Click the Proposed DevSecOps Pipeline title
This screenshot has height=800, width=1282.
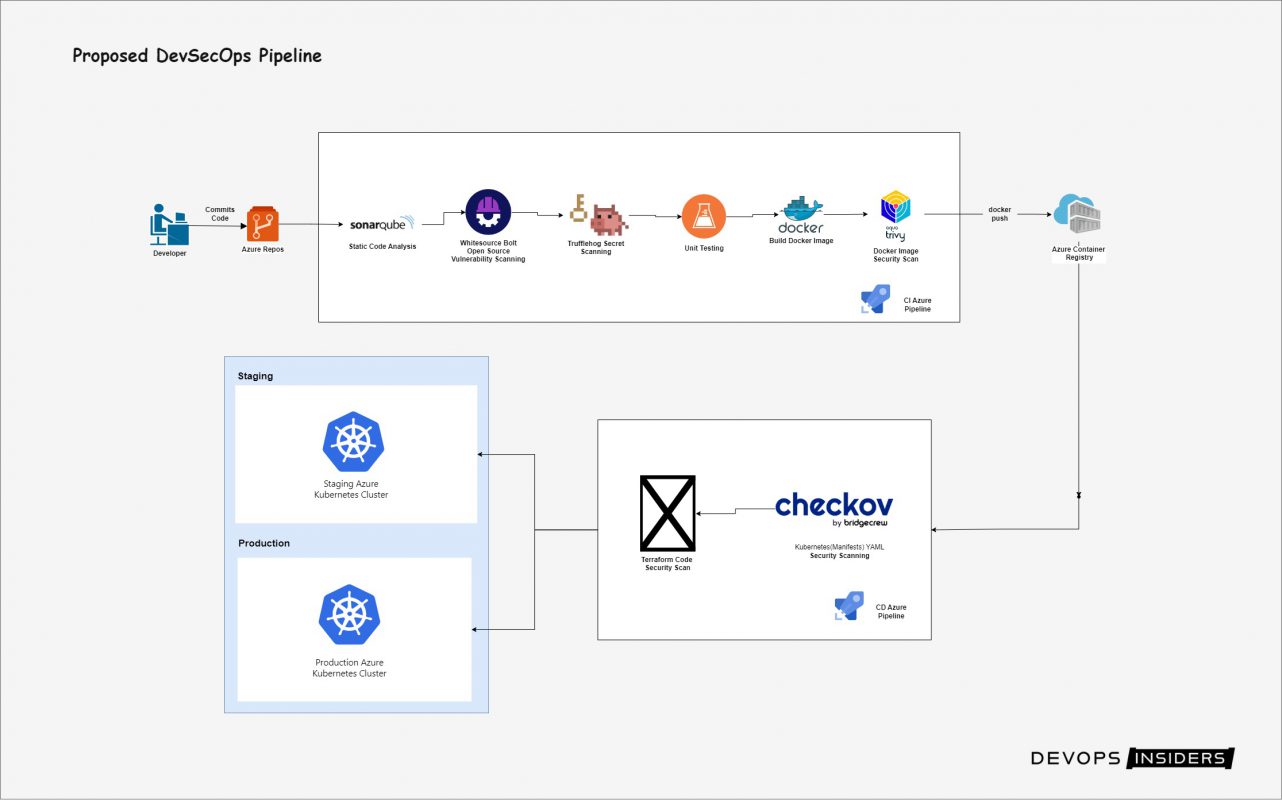(197, 56)
